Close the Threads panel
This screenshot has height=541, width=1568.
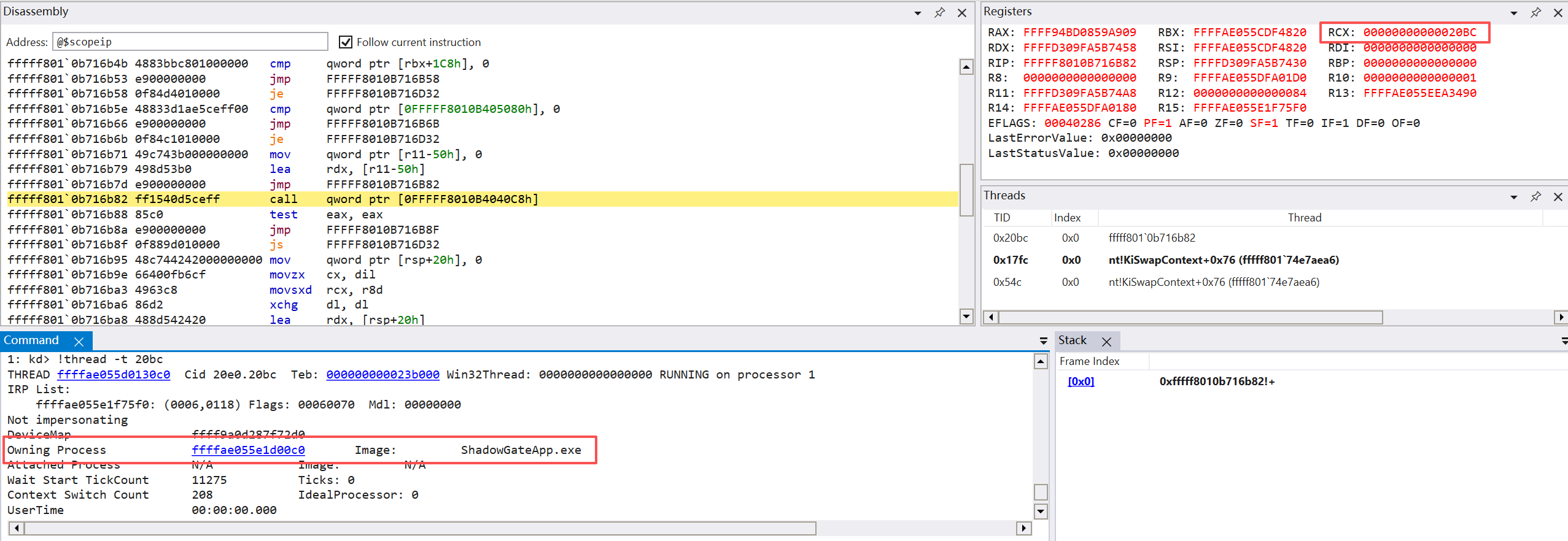[1558, 197]
